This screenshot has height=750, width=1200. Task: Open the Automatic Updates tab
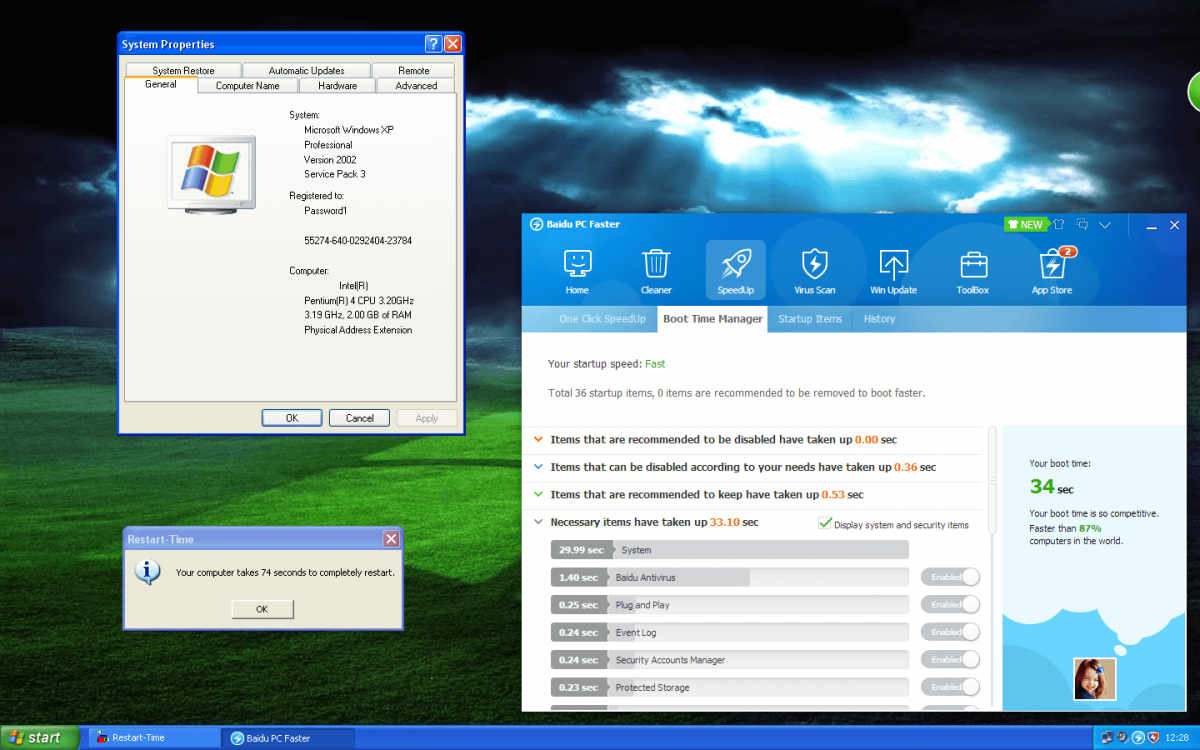pos(306,70)
